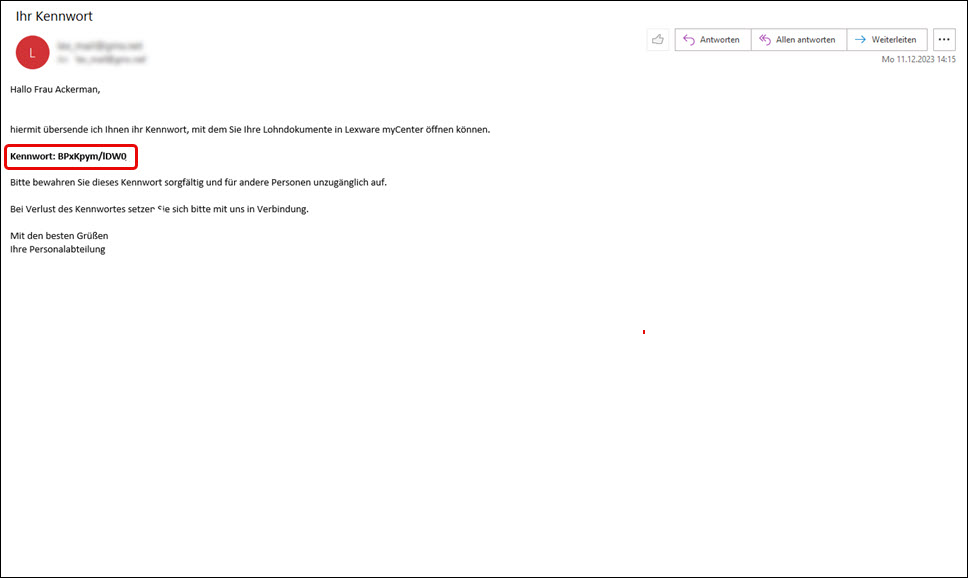Image resolution: width=968 pixels, height=578 pixels.
Task: Reply using the Antworten button
Action: tap(713, 40)
